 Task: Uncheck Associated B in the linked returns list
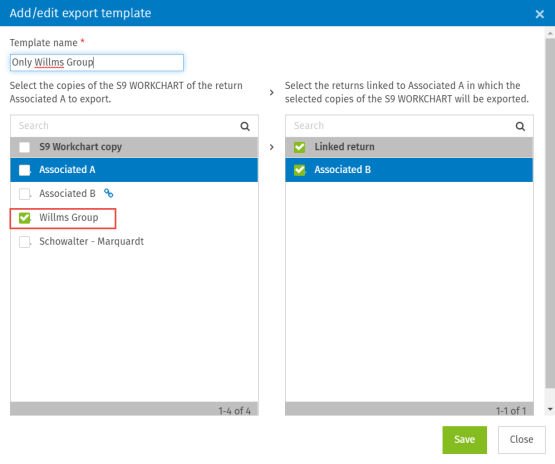[x=299, y=170]
